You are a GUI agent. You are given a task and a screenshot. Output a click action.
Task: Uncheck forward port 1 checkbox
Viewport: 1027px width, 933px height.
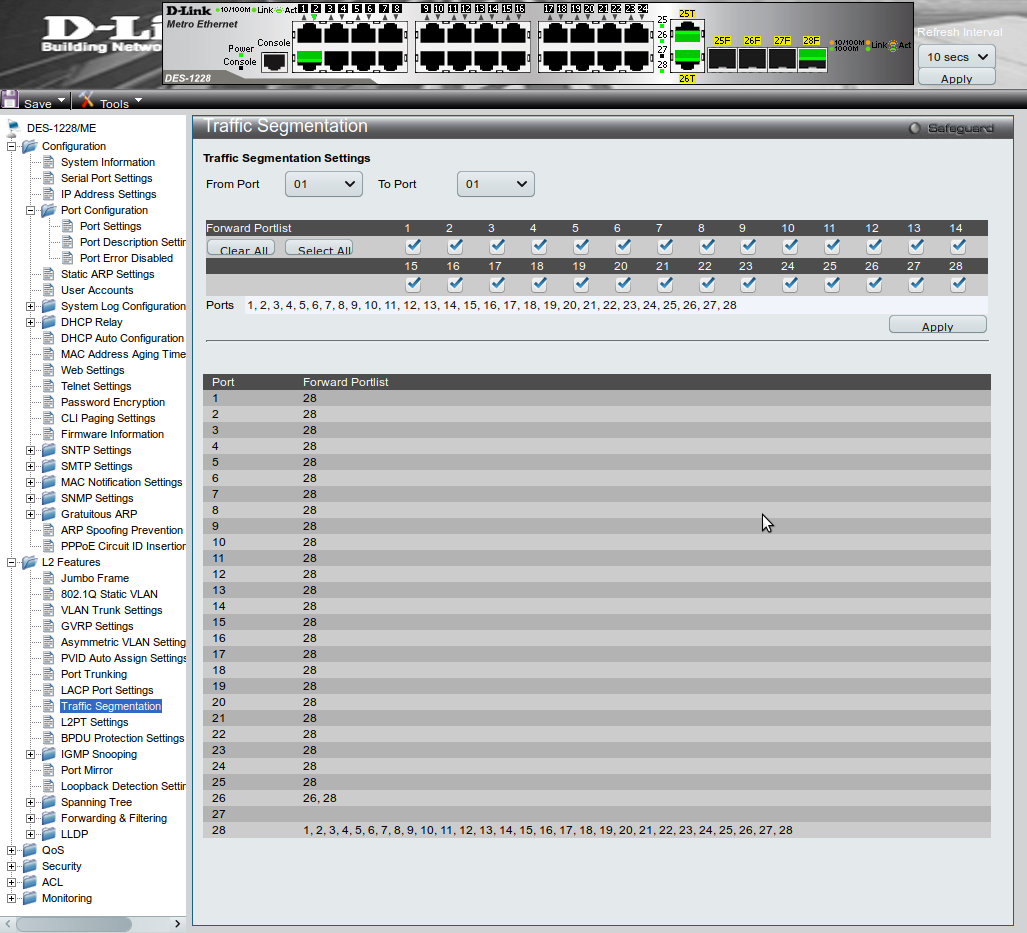pyautogui.click(x=413, y=246)
